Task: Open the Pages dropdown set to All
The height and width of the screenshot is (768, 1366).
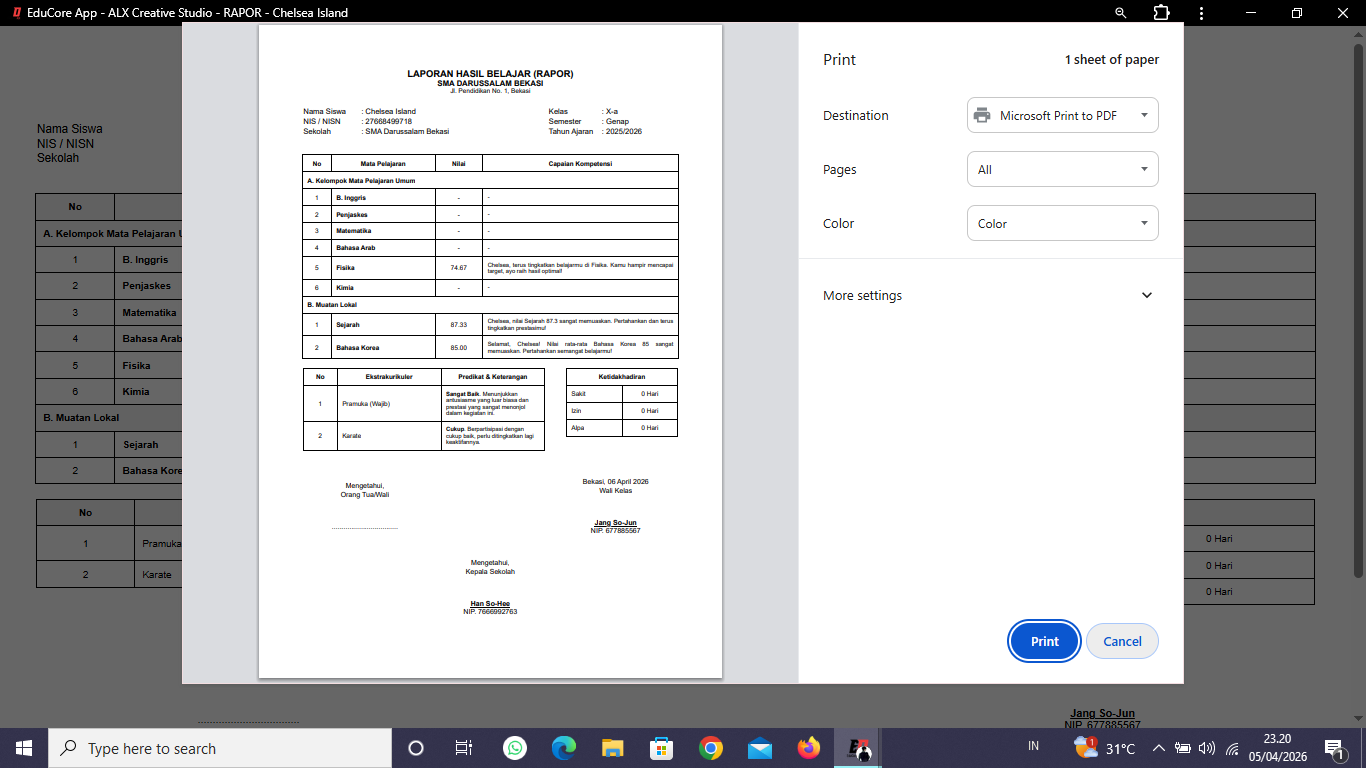Action: tap(1062, 169)
